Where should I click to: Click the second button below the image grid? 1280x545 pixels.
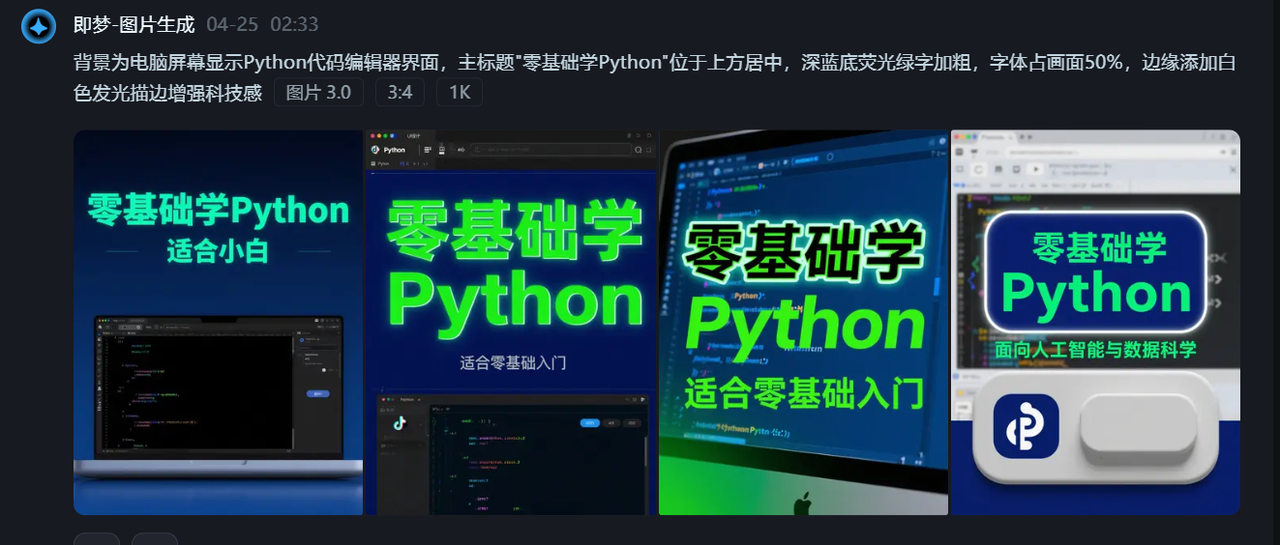coord(154,539)
